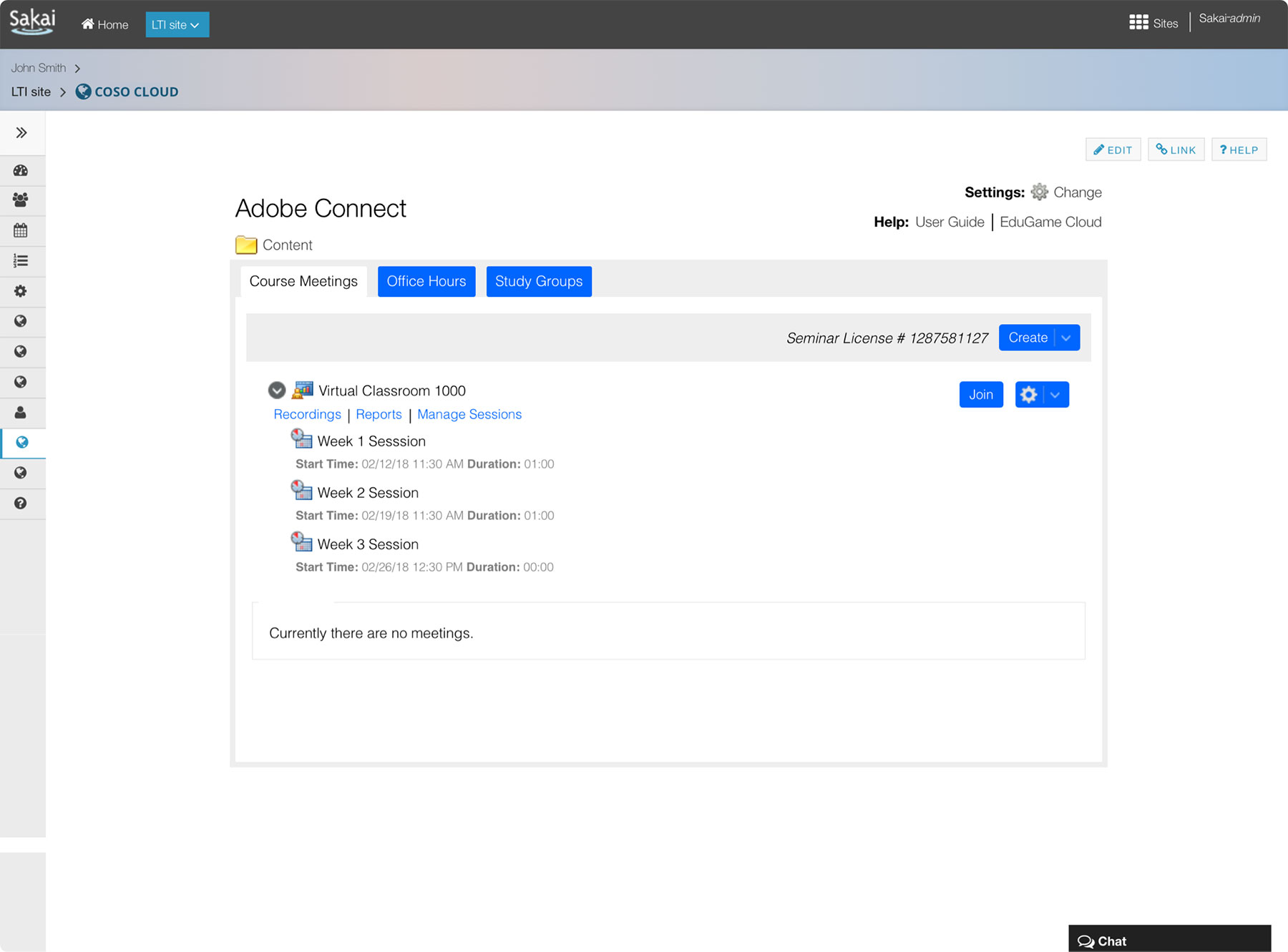Open the question mark help sidebar icon
Viewport: 1288px width, 952px height.
(21, 504)
